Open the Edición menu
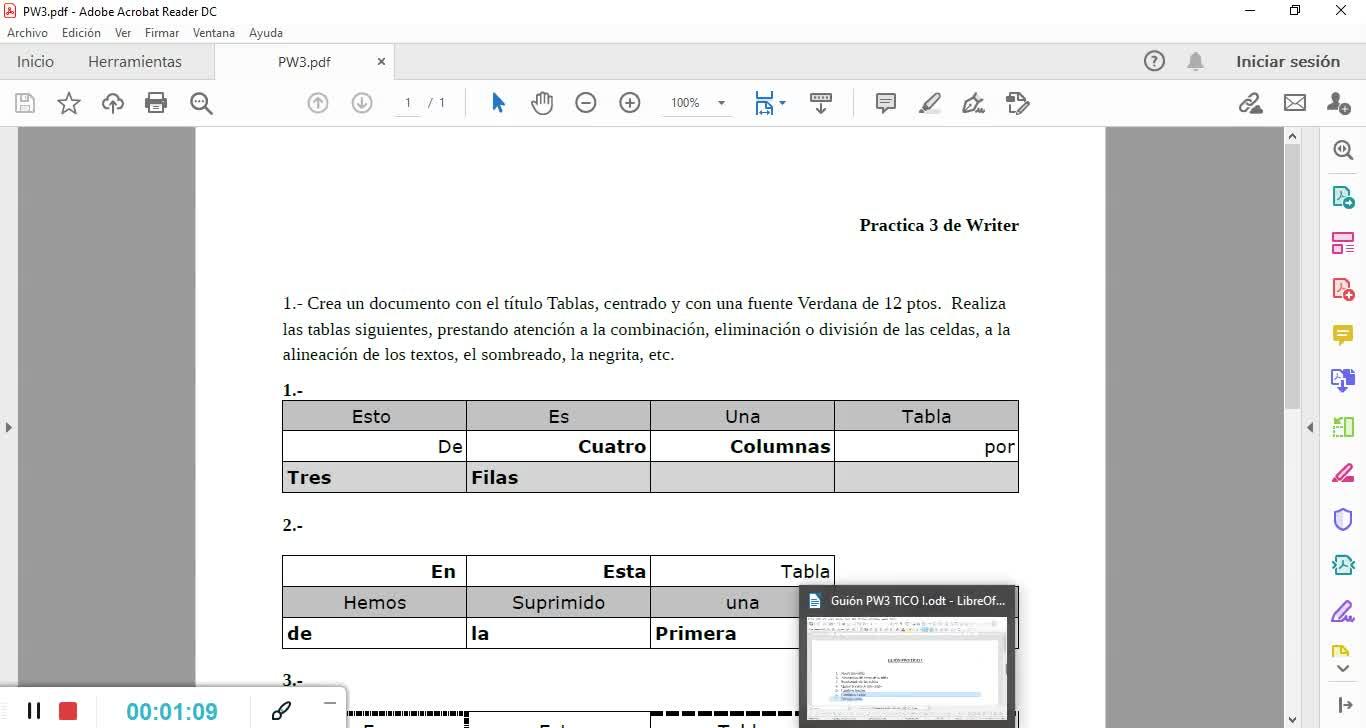The width and height of the screenshot is (1366, 728). pyautogui.click(x=81, y=33)
